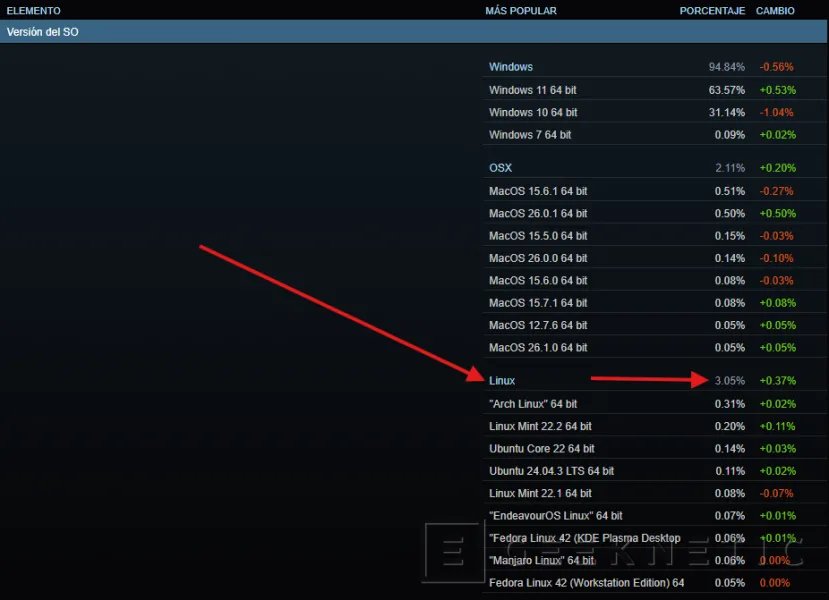
Task: Select the 'Windows 7 64 bit' row
Action: (x=655, y=134)
